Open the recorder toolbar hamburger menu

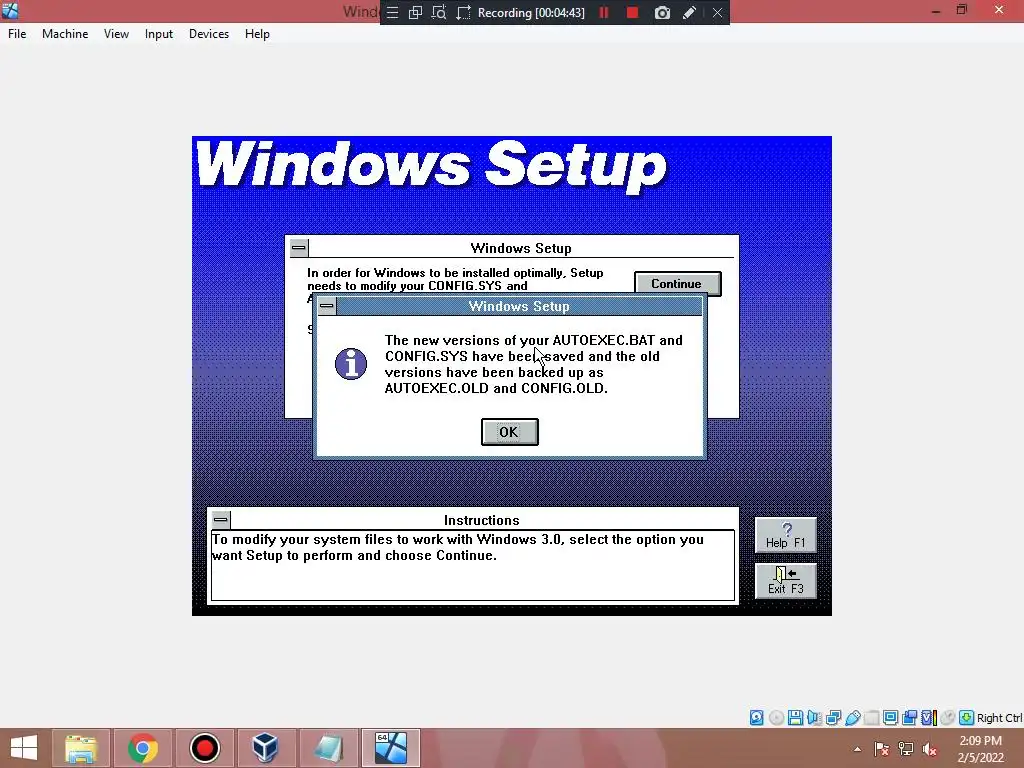click(x=392, y=12)
